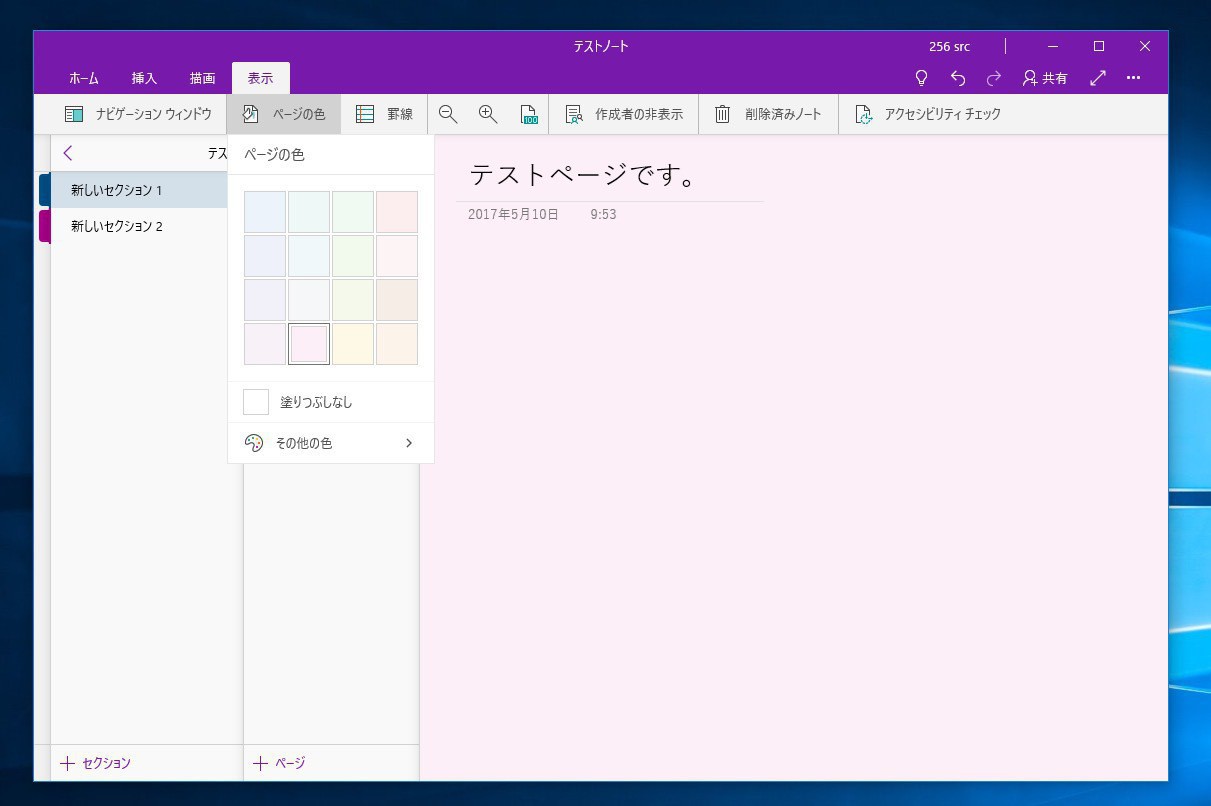Collapse the ページの色 dropdown button
This screenshot has height=806, width=1211.
coord(284,114)
